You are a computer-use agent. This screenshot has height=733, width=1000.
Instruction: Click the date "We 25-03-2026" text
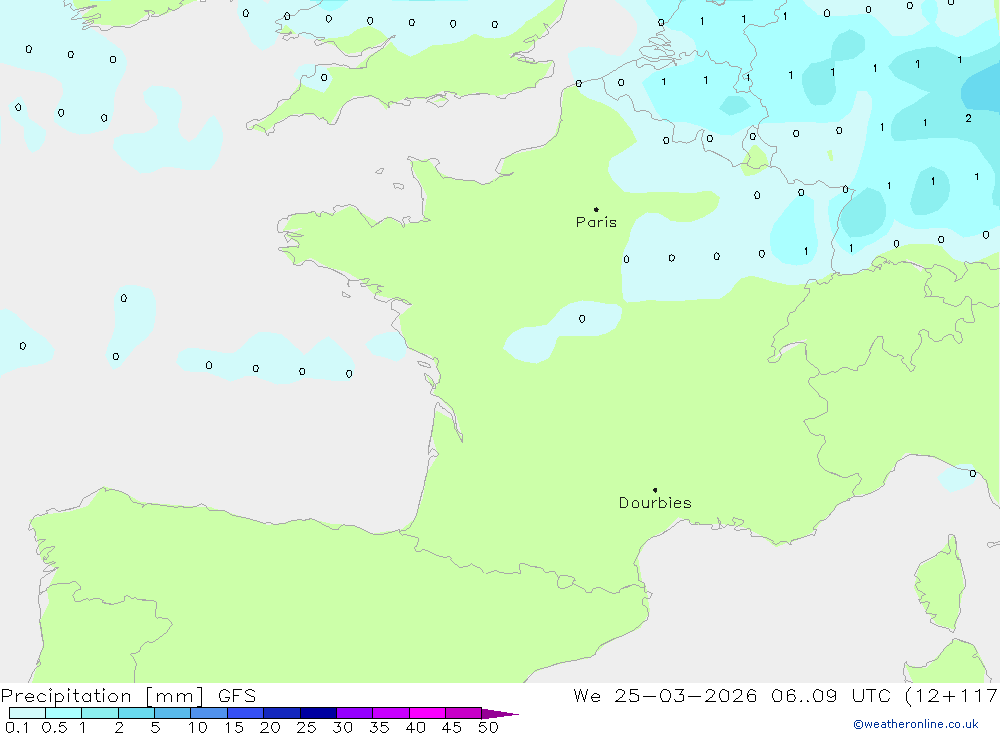click(665, 696)
